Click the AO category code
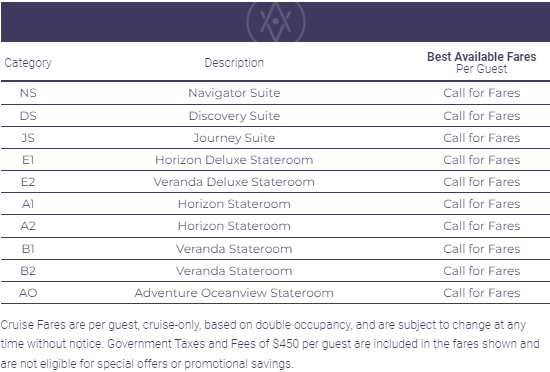This screenshot has height=372, width=550. 28,293
